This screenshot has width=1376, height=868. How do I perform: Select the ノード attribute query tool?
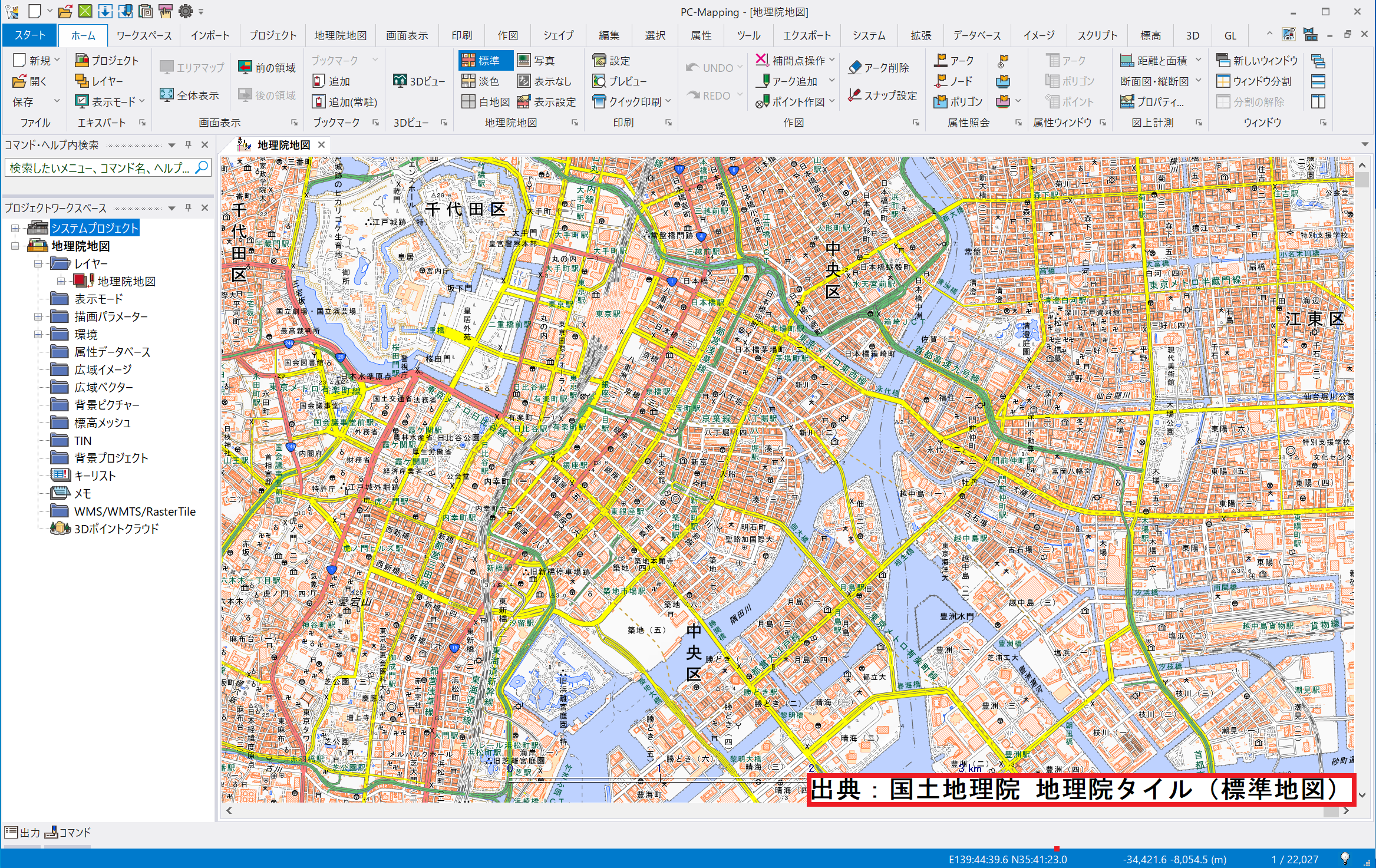pos(953,81)
